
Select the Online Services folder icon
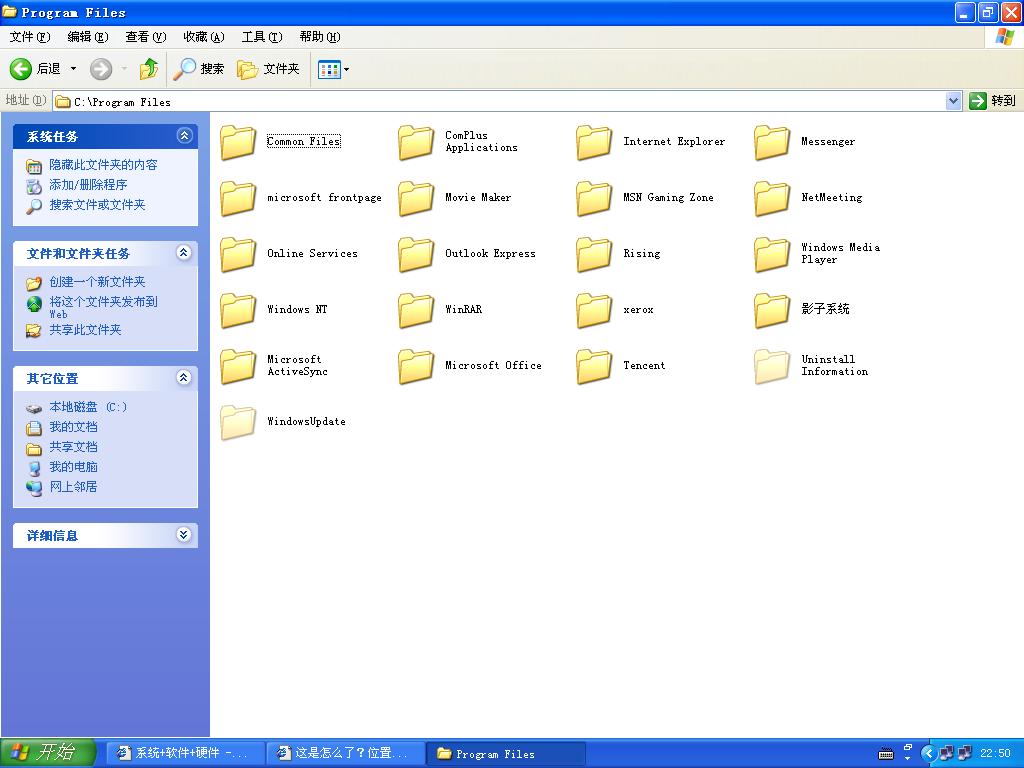point(238,254)
